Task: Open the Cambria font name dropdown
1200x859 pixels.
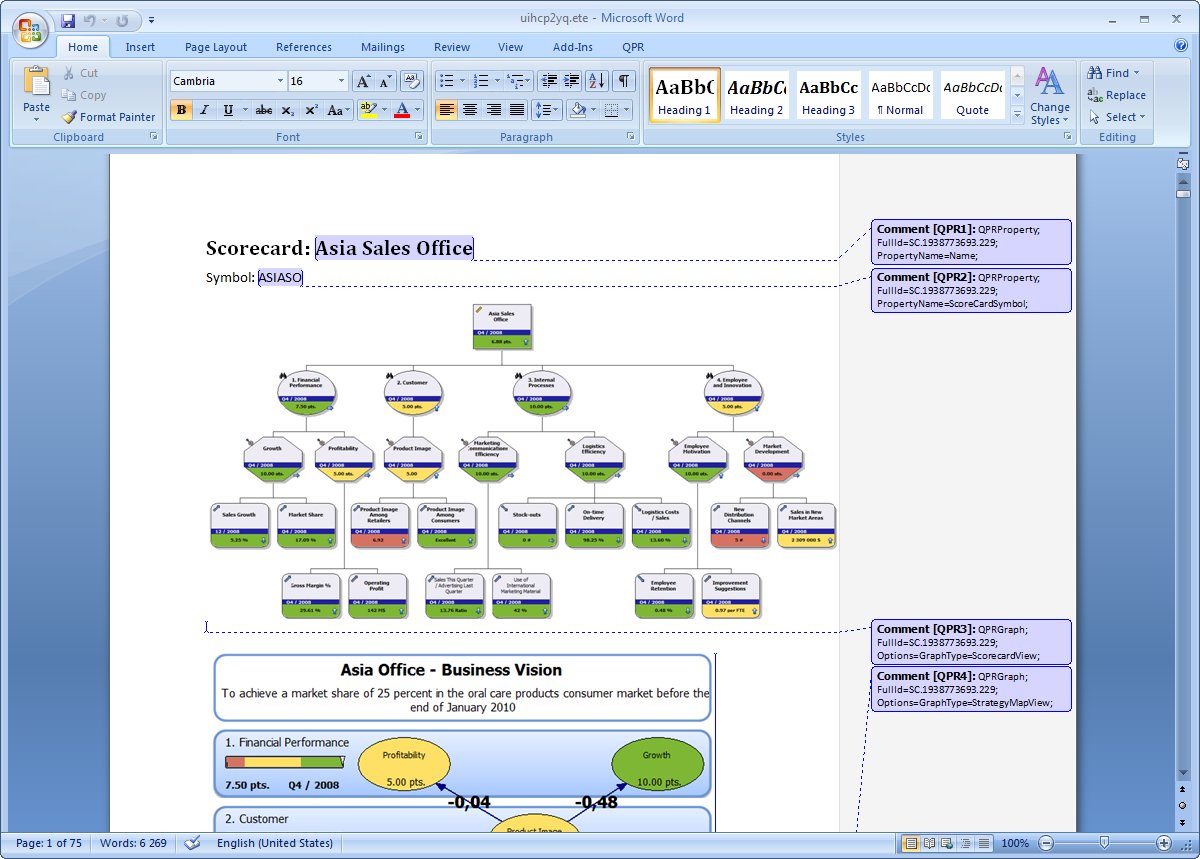Action: coord(280,81)
